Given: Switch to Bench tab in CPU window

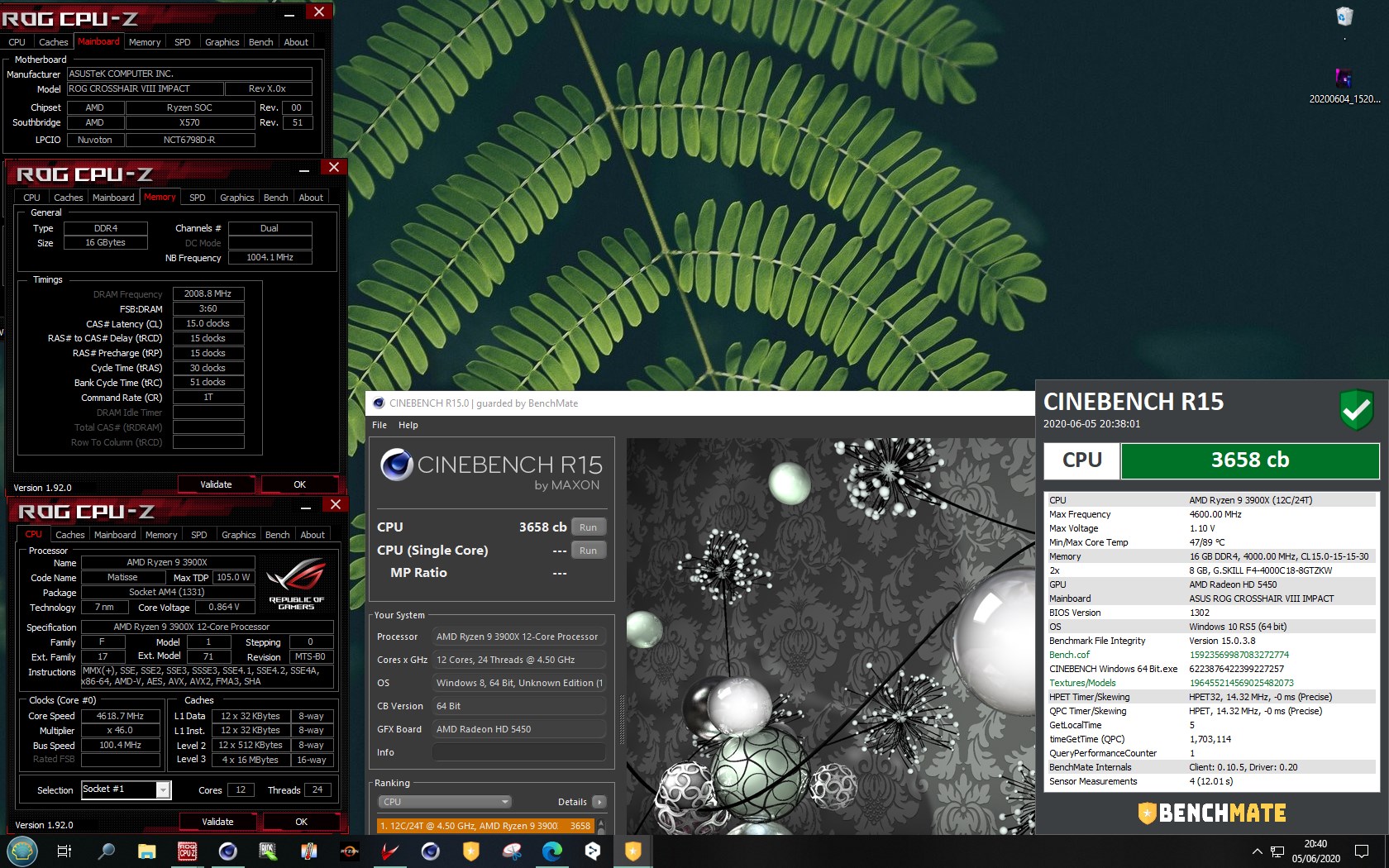Looking at the screenshot, I should (x=278, y=535).
